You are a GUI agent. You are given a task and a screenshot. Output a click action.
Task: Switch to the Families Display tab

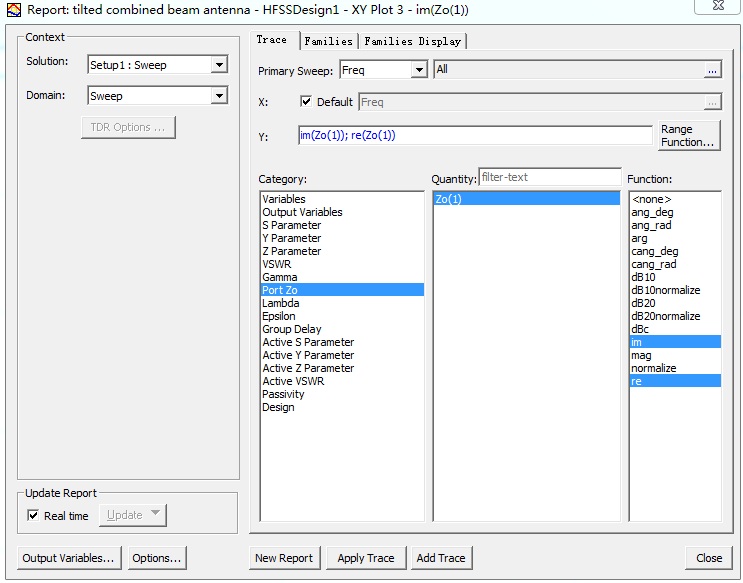(x=412, y=41)
